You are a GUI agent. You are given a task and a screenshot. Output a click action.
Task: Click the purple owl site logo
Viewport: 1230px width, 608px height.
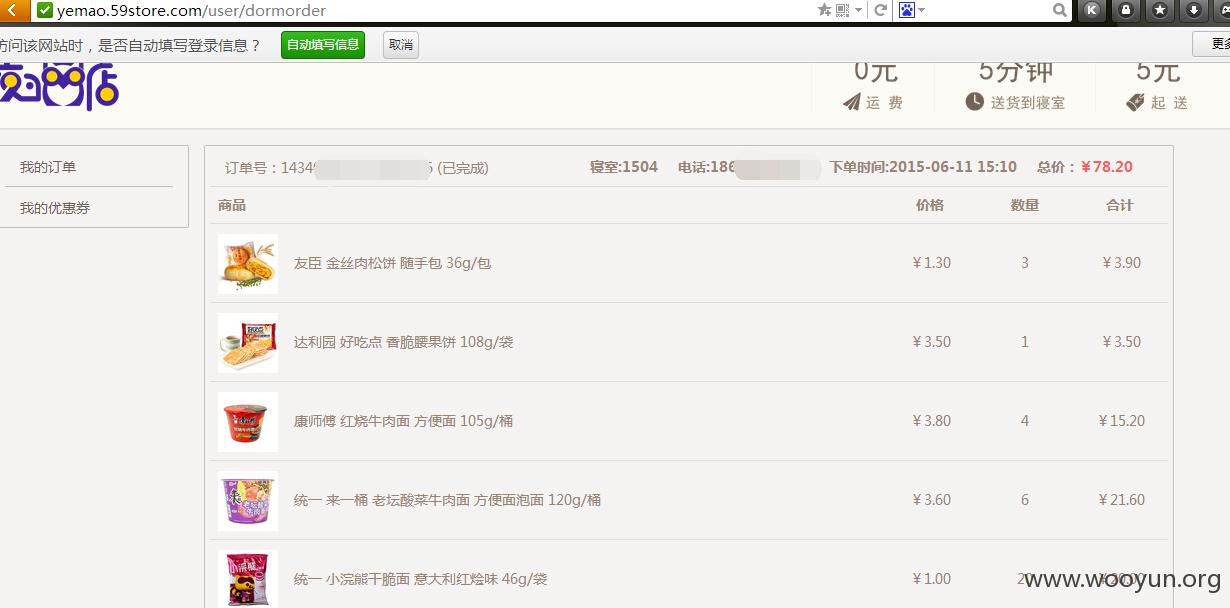59,86
